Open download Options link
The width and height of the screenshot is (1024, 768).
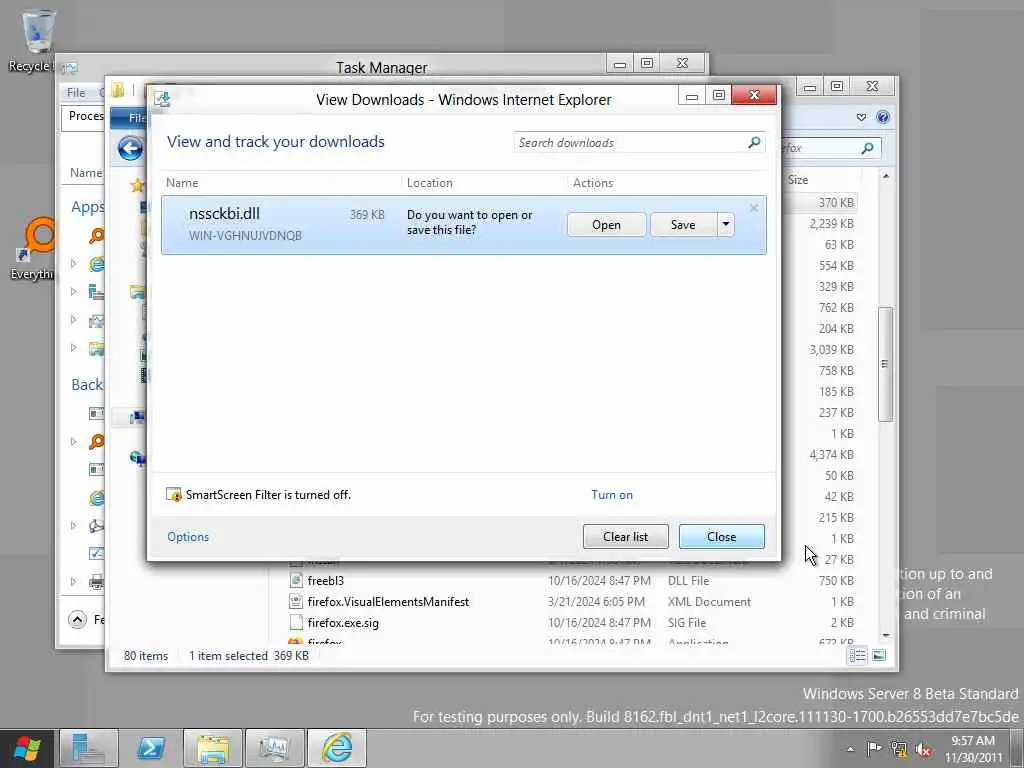pyautogui.click(x=188, y=537)
